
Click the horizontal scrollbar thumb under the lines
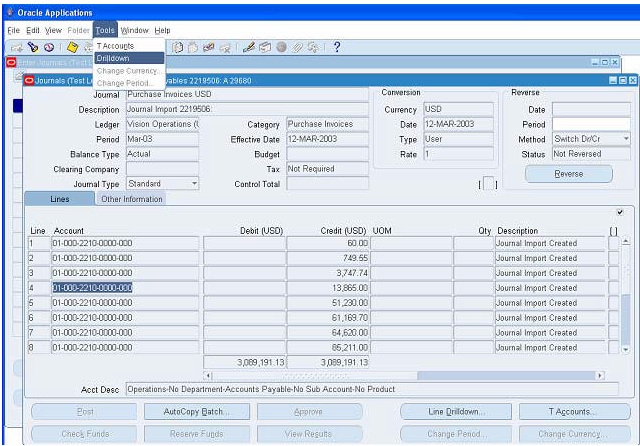pyautogui.click(x=506, y=375)
